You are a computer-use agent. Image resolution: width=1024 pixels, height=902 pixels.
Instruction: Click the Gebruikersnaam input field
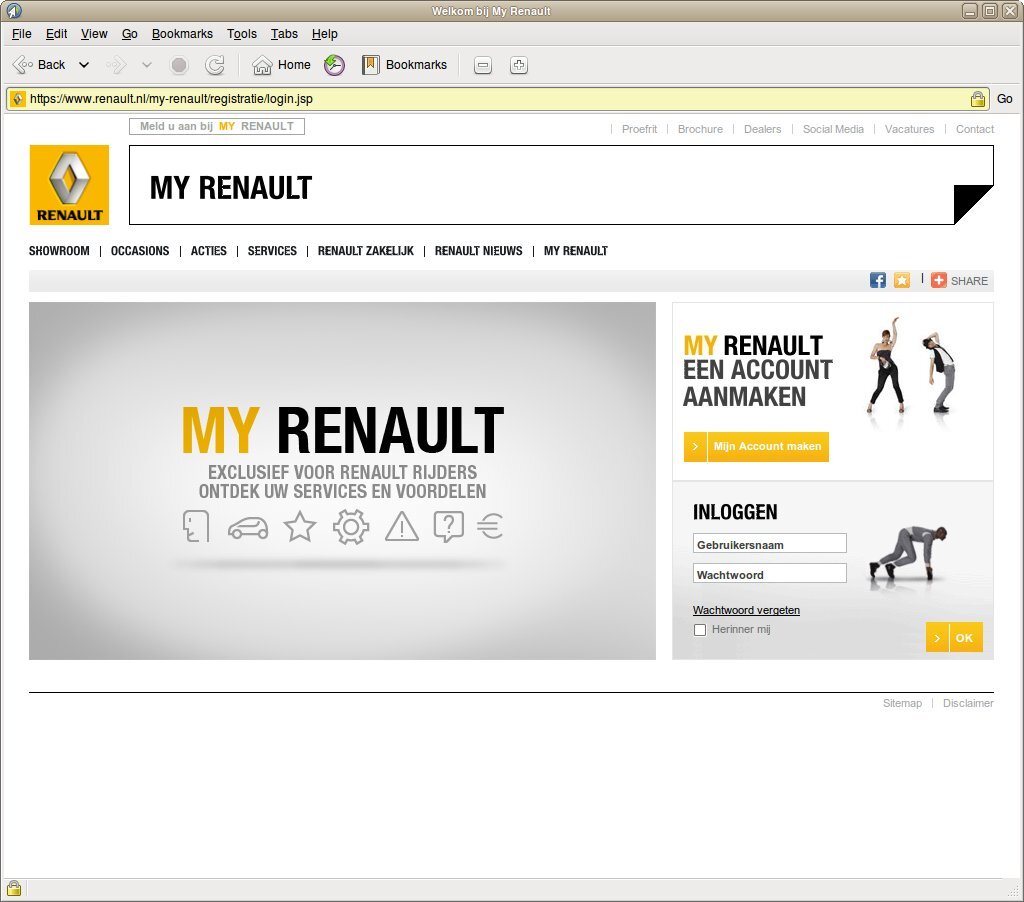[x=769, y=543]
